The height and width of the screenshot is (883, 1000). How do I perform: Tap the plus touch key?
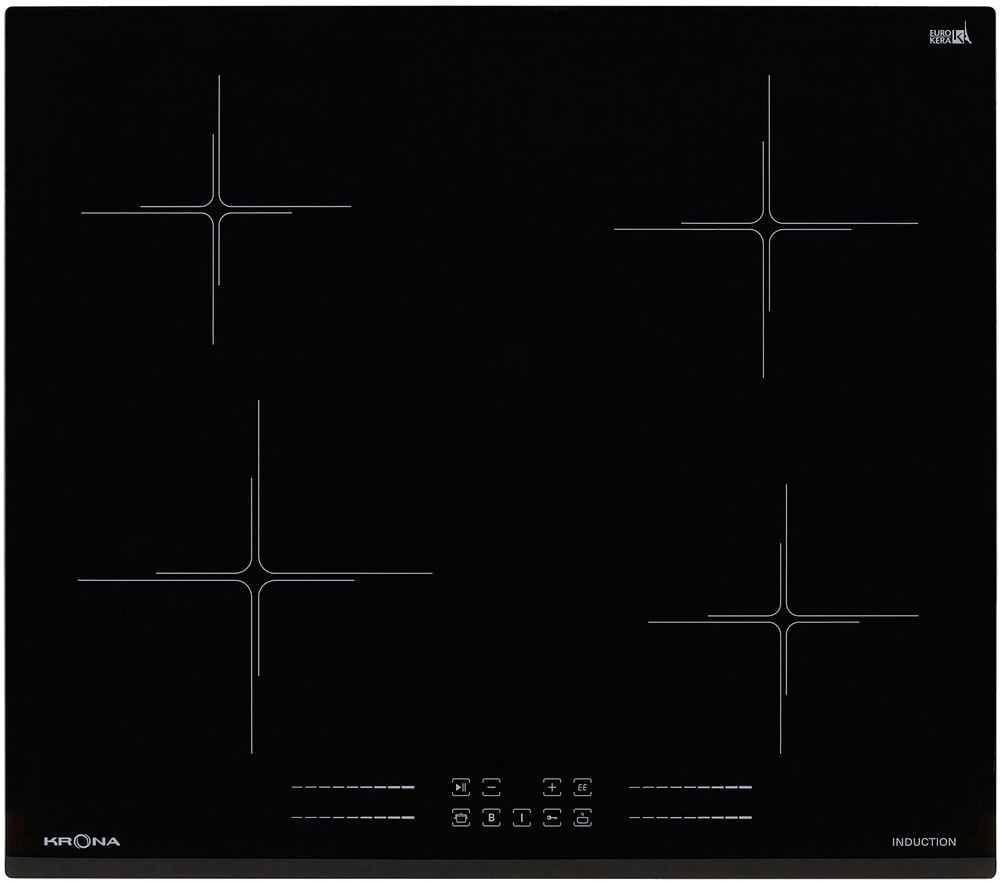click(x=552, y=787)
